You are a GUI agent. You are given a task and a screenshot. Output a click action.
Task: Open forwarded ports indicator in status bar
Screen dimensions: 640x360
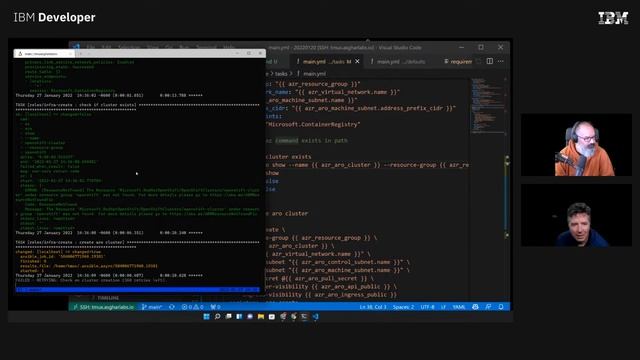(216, 307)
